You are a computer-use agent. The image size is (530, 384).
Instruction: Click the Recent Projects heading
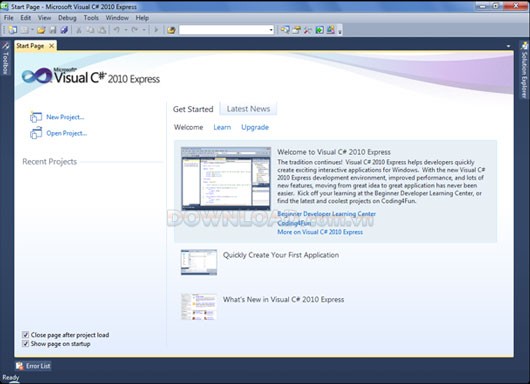(50, 162)
